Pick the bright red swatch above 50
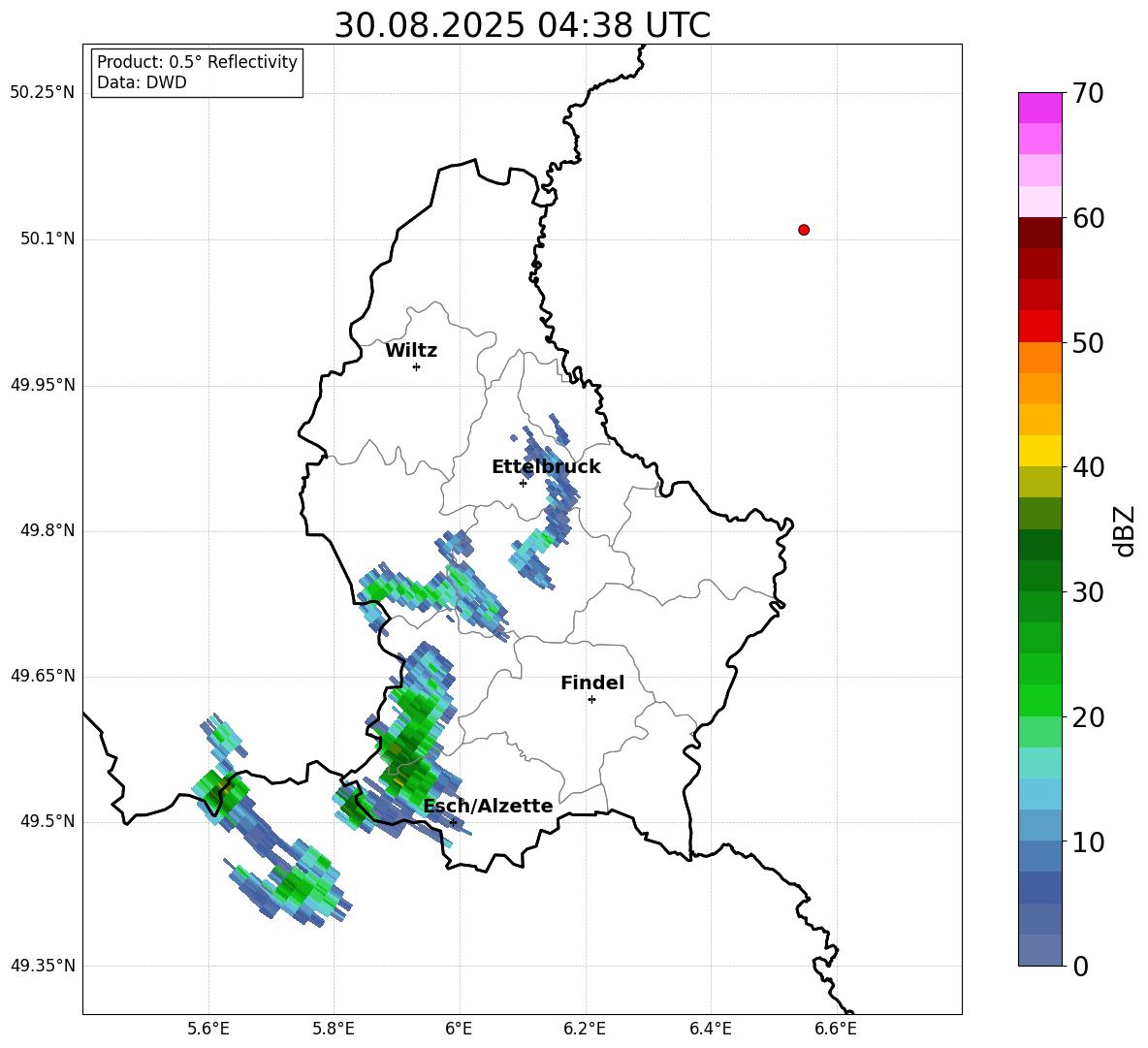This screenshot has height=1048, width=1148. 1040,327
